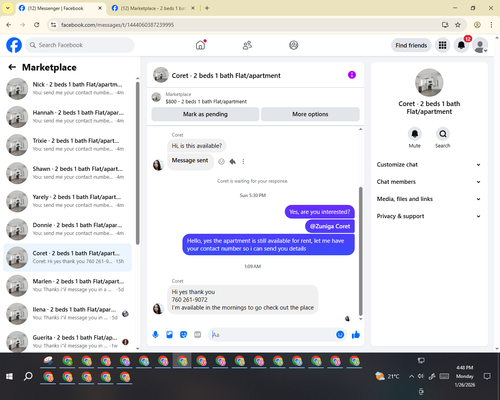Attach a photo using image icon
This screenshot has width=500, height=400.
[x=169, y=335]
